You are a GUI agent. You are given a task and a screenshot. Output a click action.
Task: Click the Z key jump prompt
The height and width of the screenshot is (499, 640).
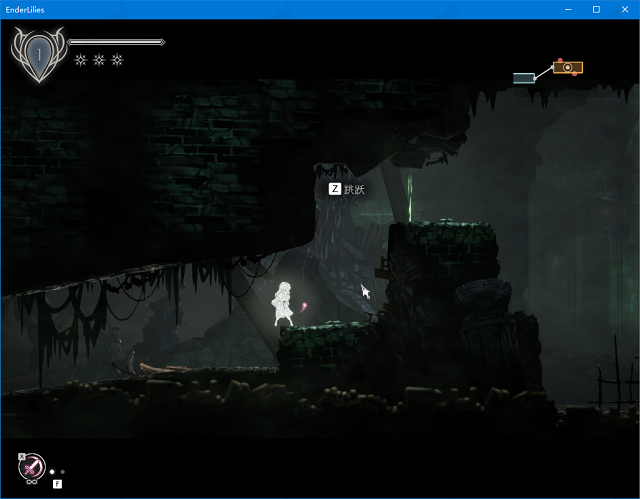point(335,189)
